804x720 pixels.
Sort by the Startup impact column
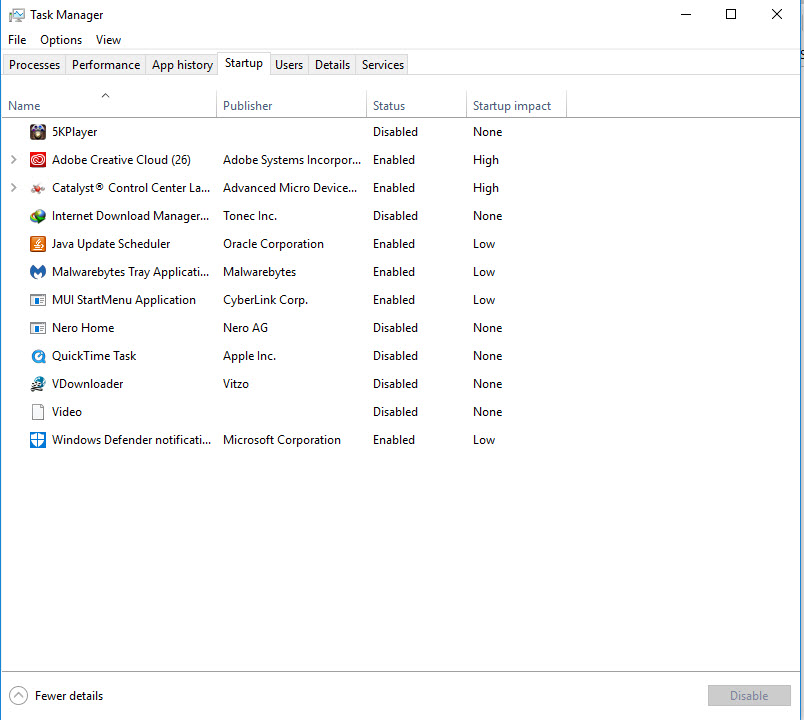pos(512,106)
